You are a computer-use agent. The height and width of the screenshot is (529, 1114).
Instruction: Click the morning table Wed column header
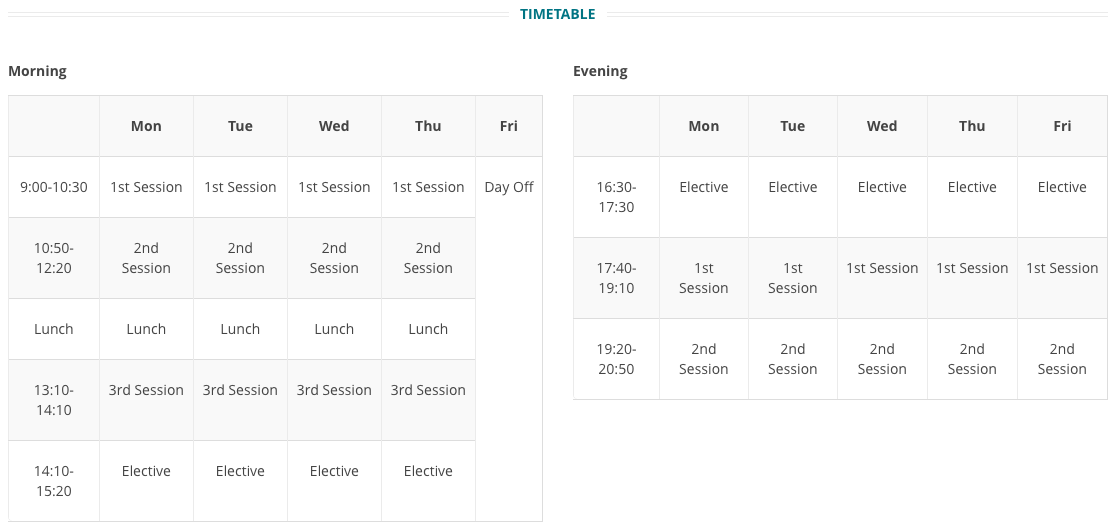[334, 126]
